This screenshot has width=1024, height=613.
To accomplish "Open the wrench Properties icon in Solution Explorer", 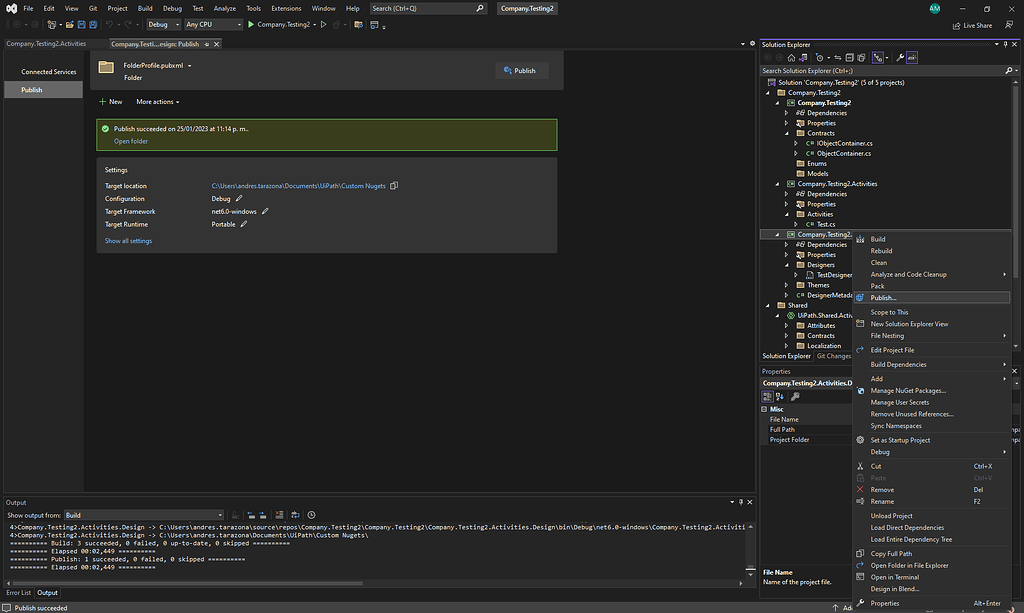I will [x=900, y=58].
